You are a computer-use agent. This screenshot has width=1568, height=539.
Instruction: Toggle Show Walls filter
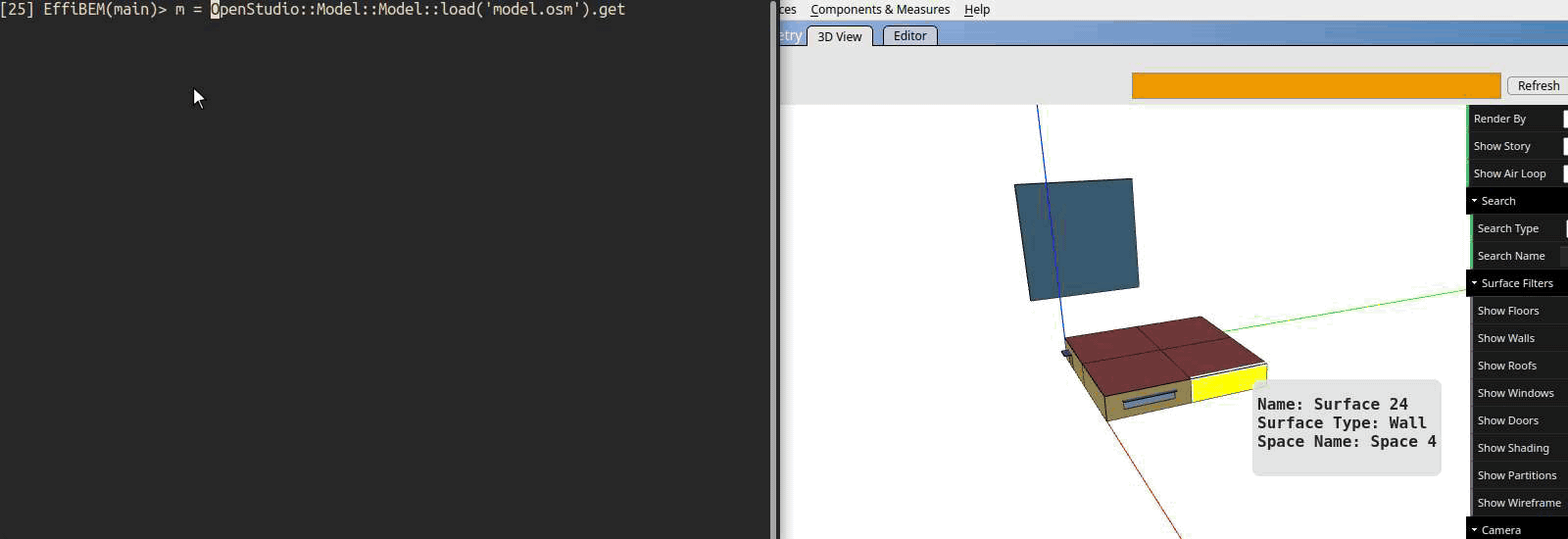[x=1519, y=338]
